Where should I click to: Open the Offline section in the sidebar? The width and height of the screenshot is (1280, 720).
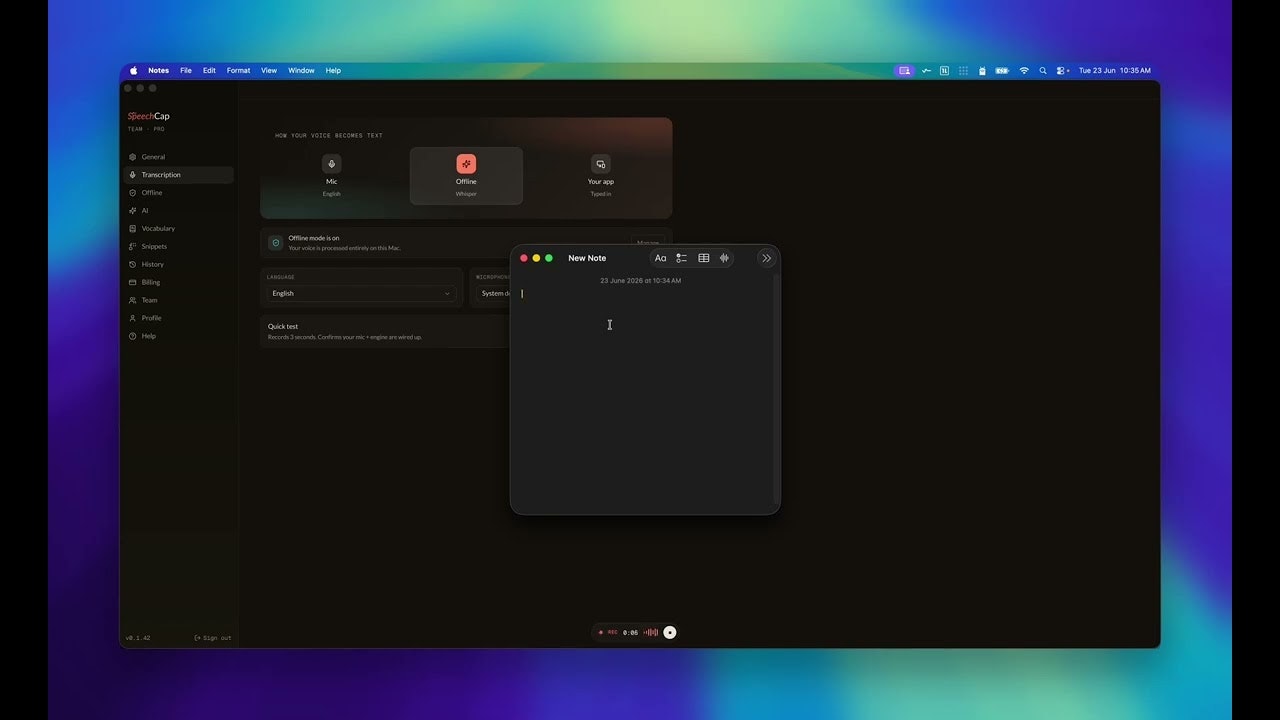coord(178,193)
